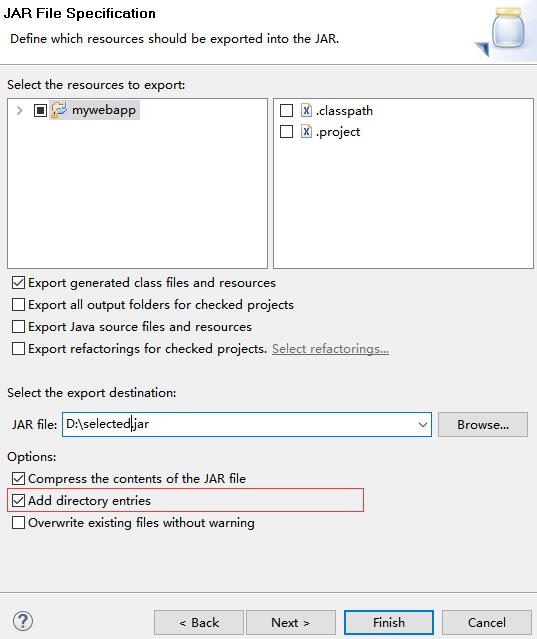Viewport: 537px width, 639px height.
Task: Click in the JAR file path field
Action: (x=240, y=425)
